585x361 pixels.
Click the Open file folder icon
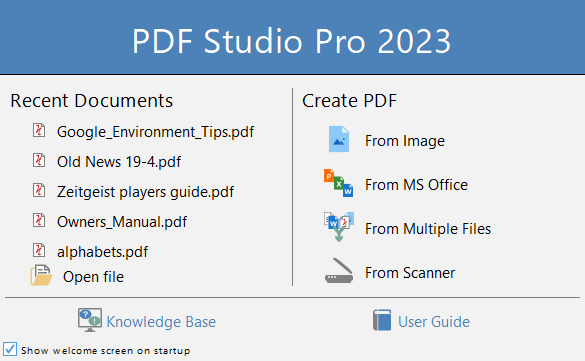click(41, 275)
